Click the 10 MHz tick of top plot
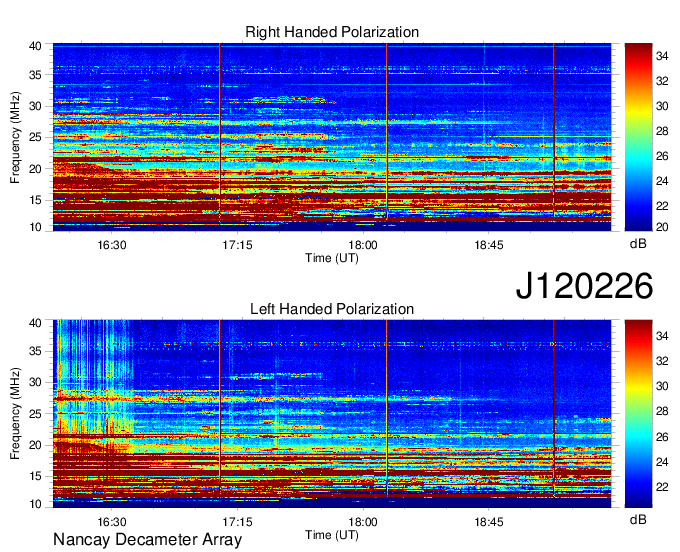Screen dimensions: 680x552 36,227
